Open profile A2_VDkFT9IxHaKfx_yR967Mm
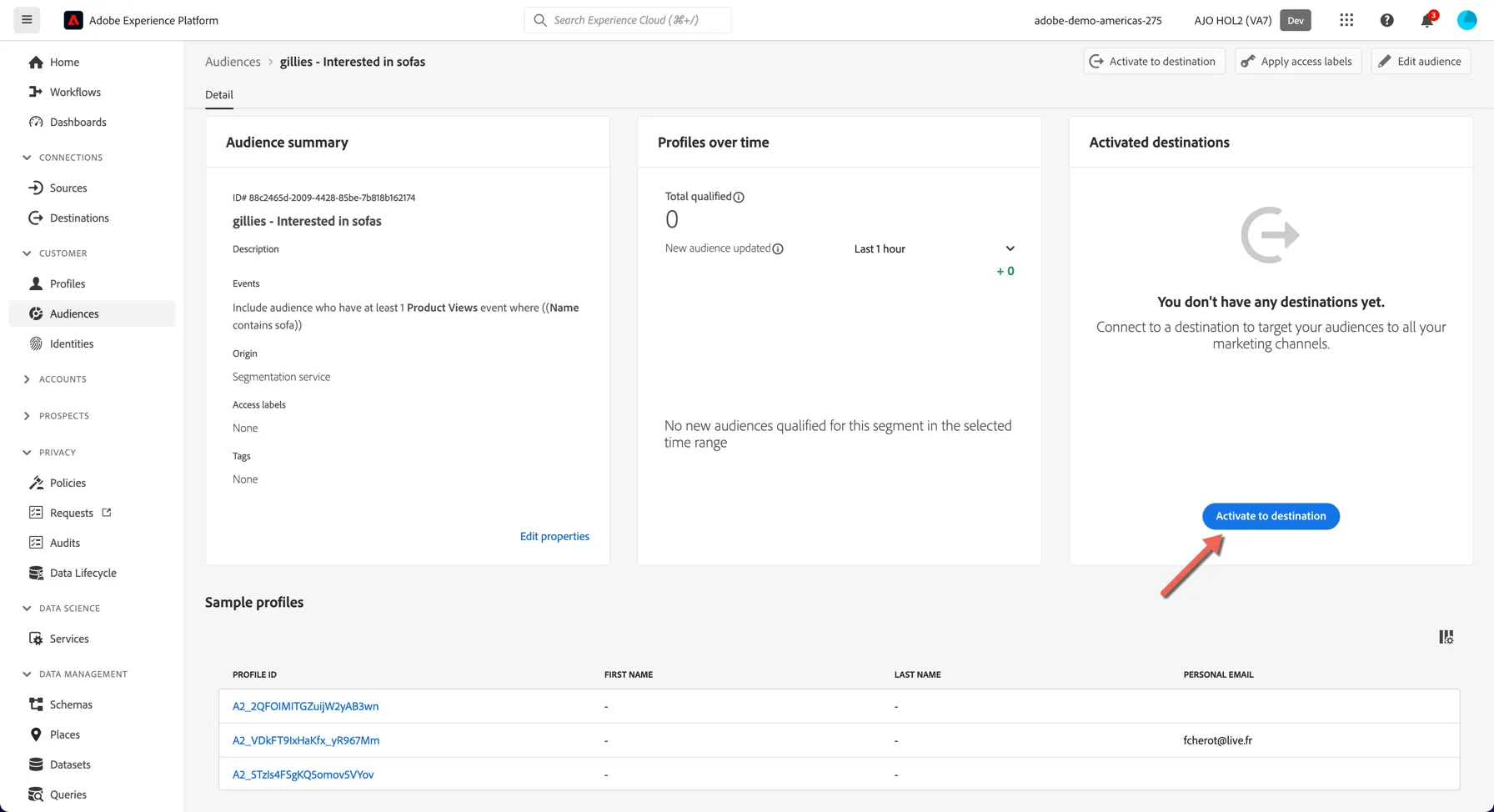Screen dimensions: 1494x812 tap(306, 740)
